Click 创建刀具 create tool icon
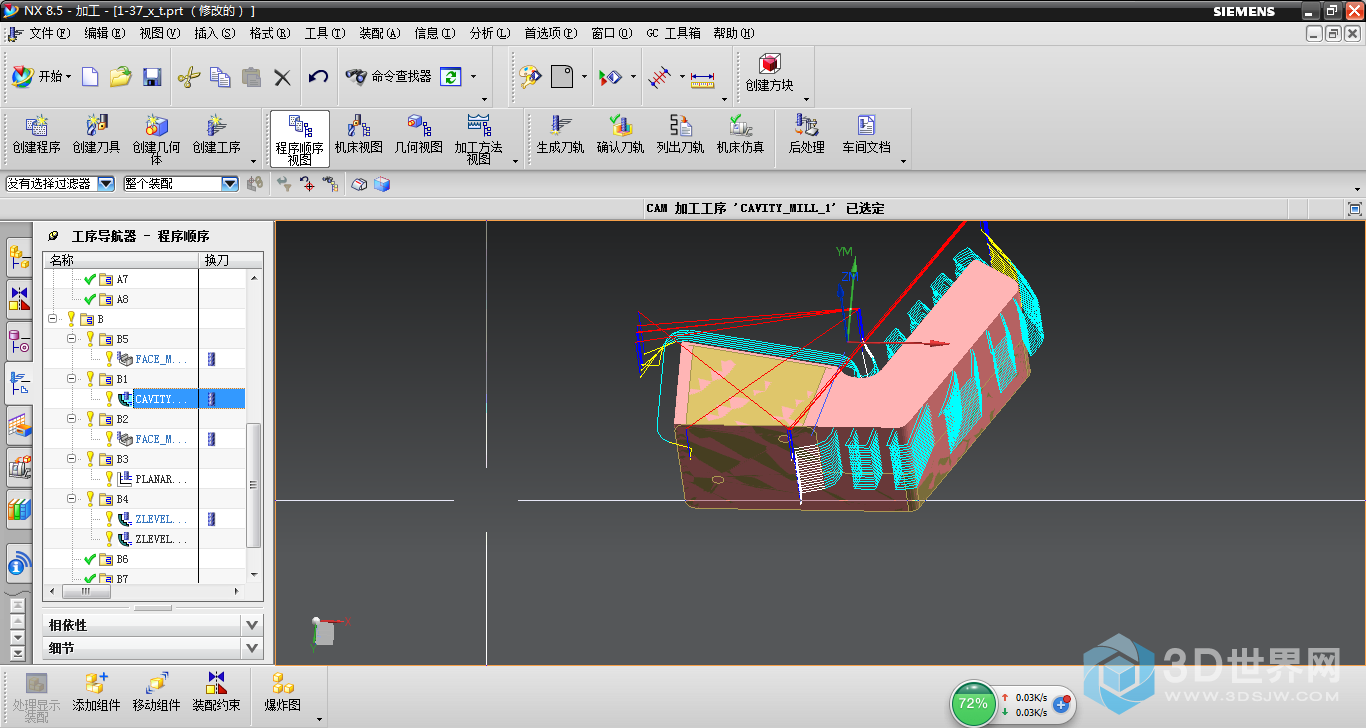The height and width of the screenshot is (728, 1366). point(96,134)
